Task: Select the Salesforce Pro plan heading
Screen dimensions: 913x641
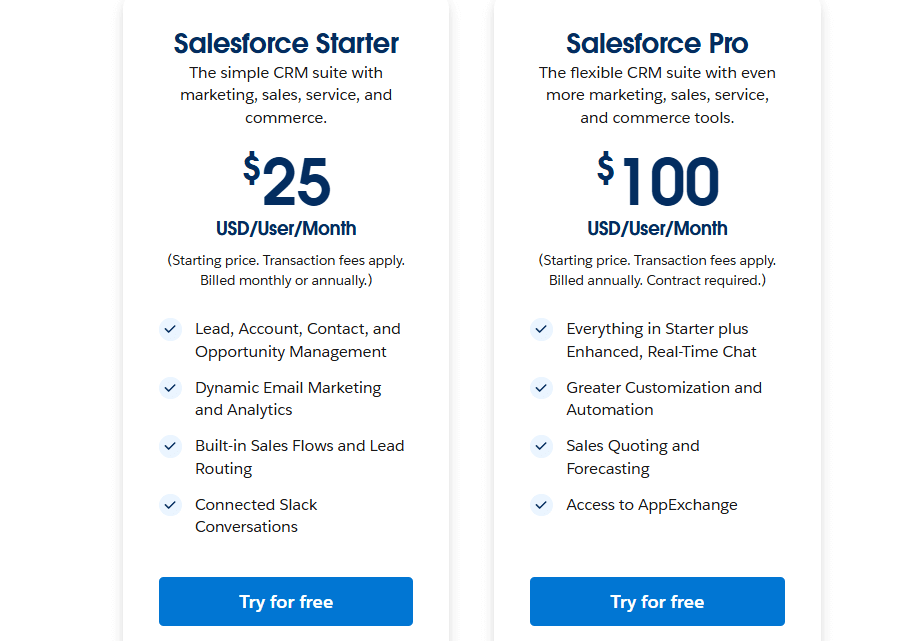Action: [x=657, y=44]
